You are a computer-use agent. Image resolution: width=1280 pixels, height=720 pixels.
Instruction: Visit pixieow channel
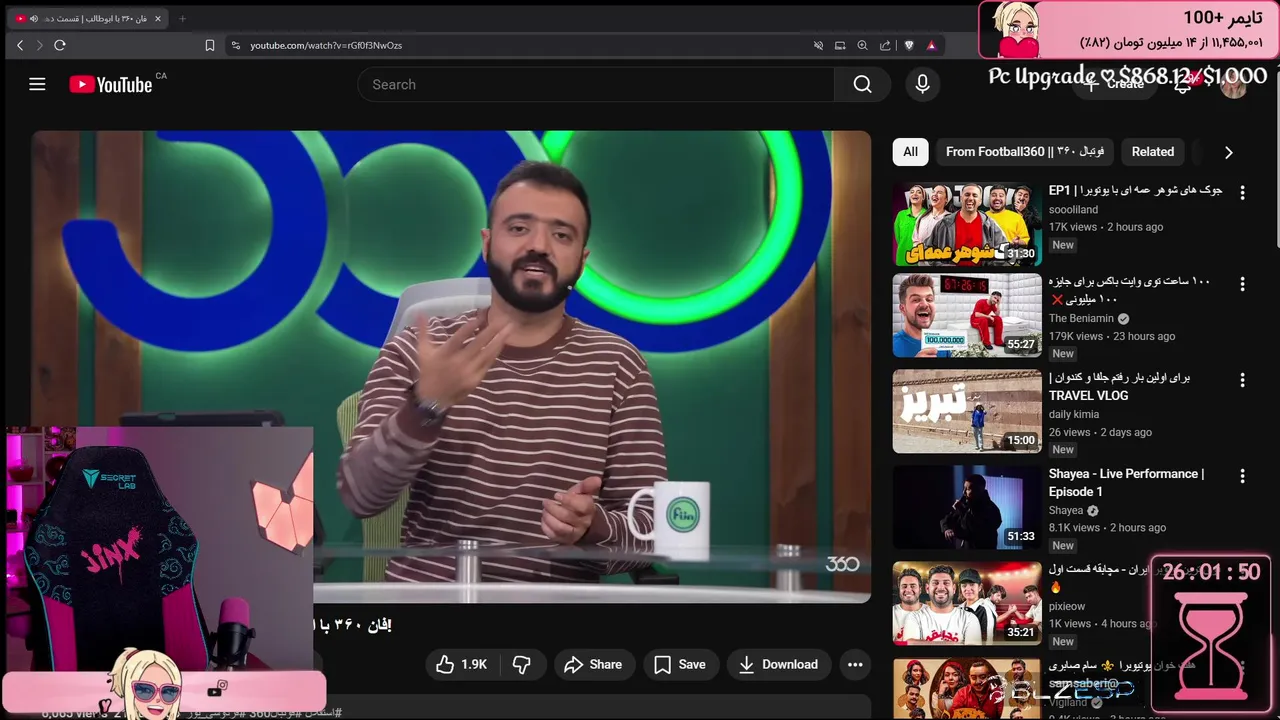1067,606
